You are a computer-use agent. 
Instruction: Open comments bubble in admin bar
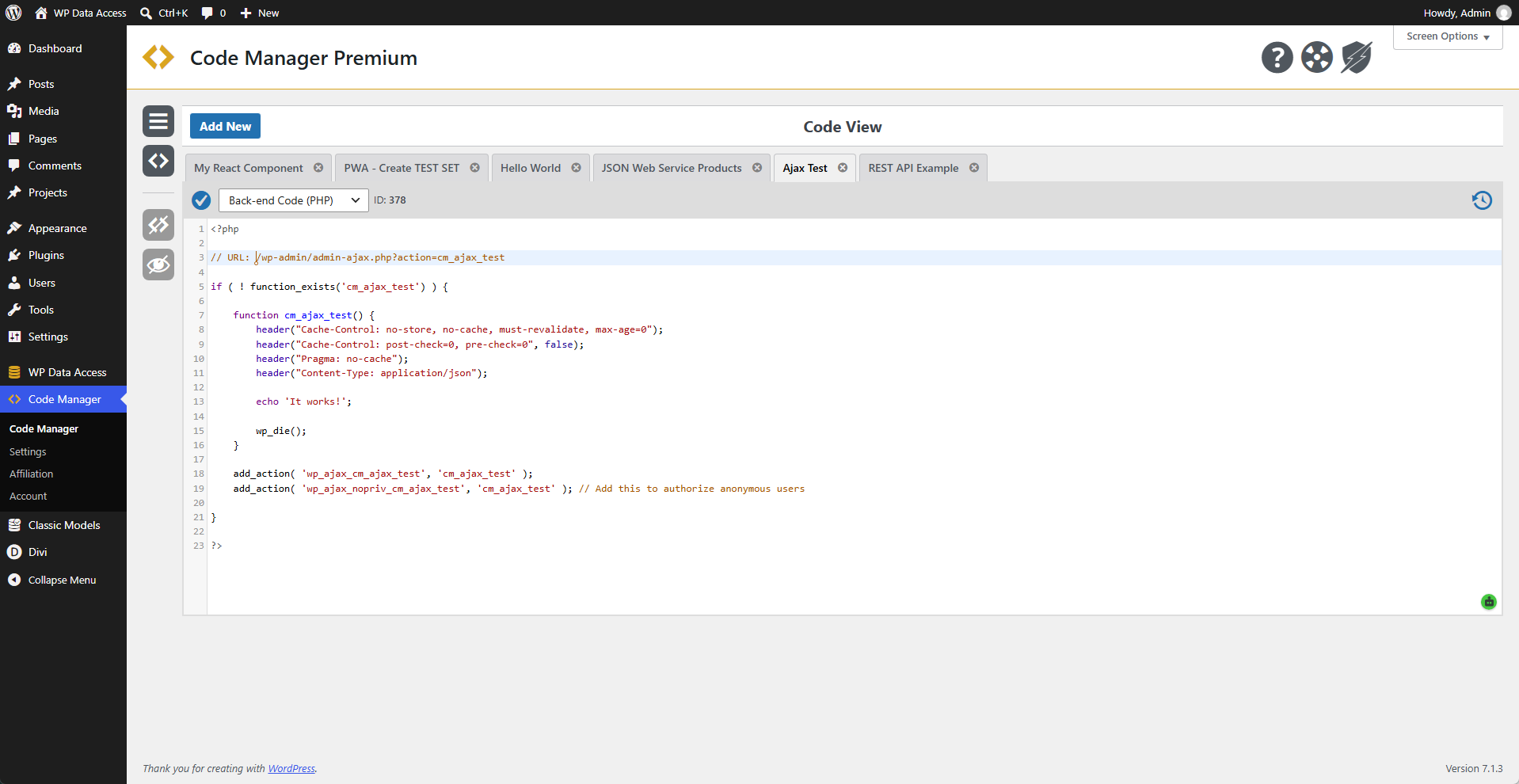click(x=214, y=13)
